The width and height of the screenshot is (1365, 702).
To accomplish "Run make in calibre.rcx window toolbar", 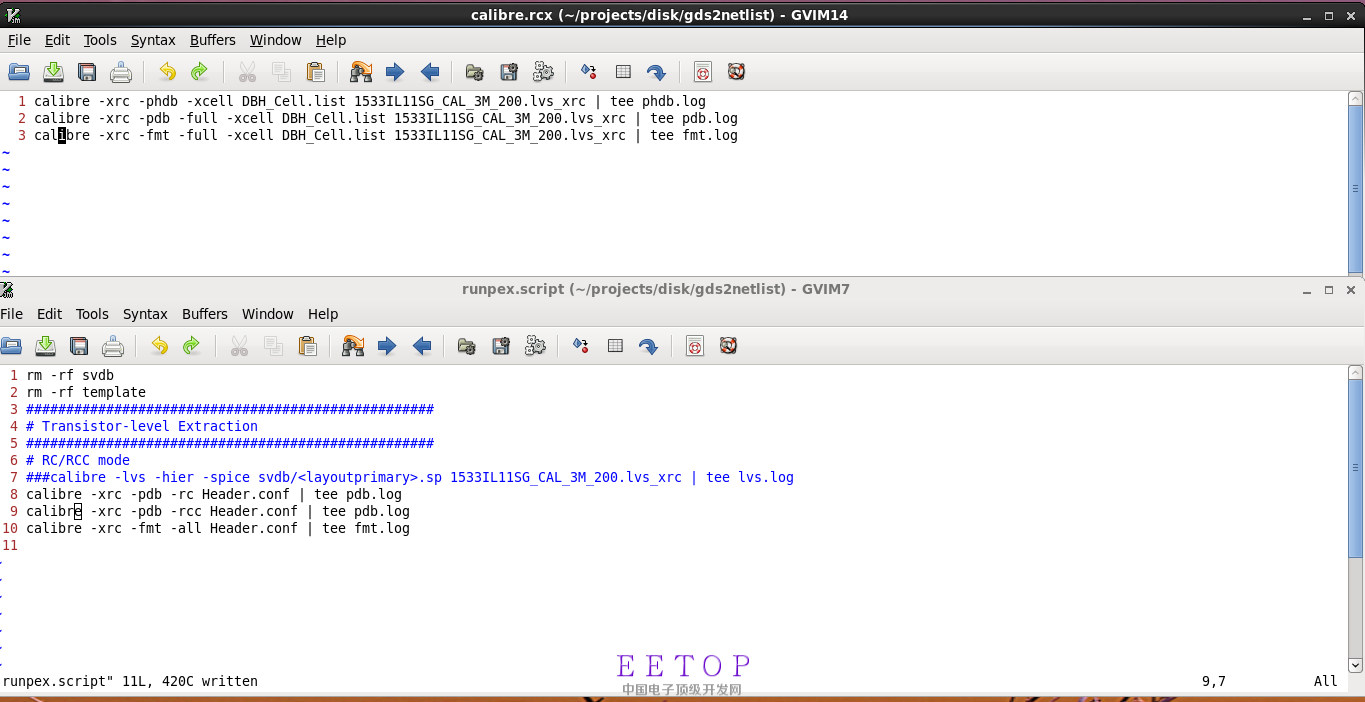I will pyautogui.click(x=589, y=72).
